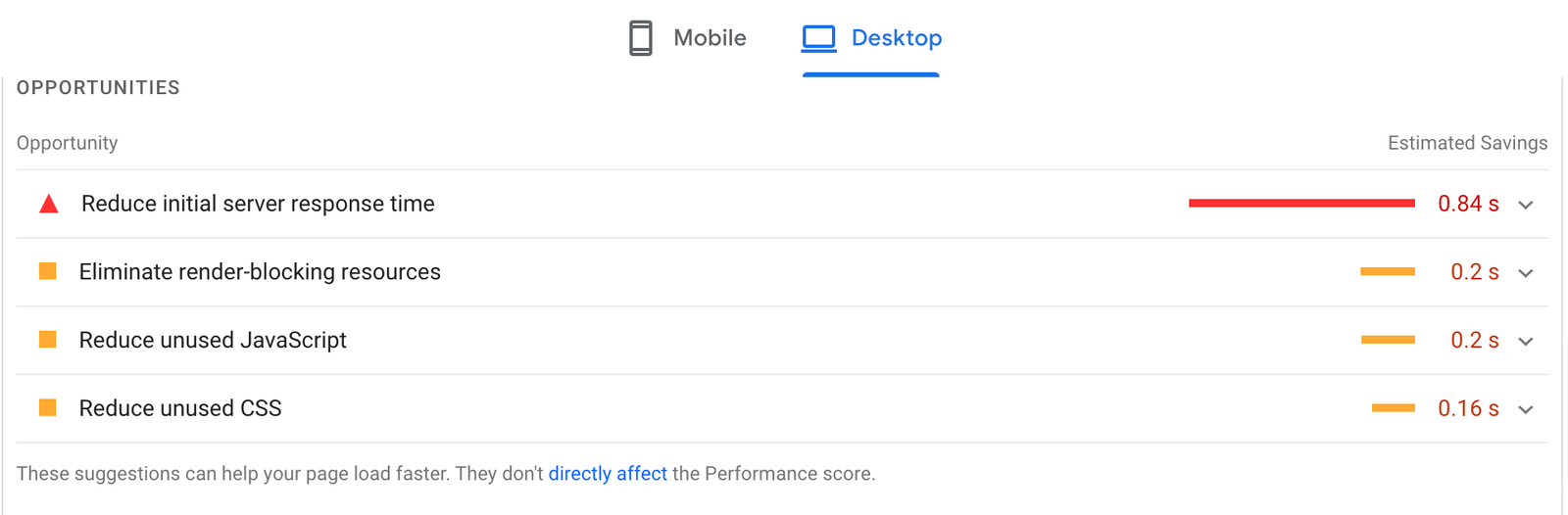Click orange savings bar for unused CSS
Viewport: 1568px width, 515px height.
coord(1394,408)
